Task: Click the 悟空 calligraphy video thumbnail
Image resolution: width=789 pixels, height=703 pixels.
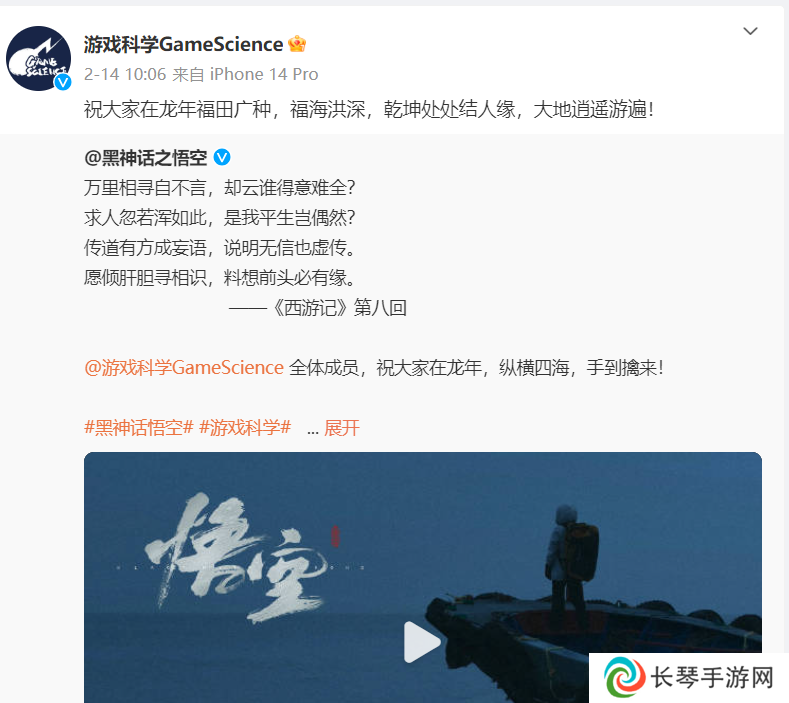Action: (x=236, y=559)
